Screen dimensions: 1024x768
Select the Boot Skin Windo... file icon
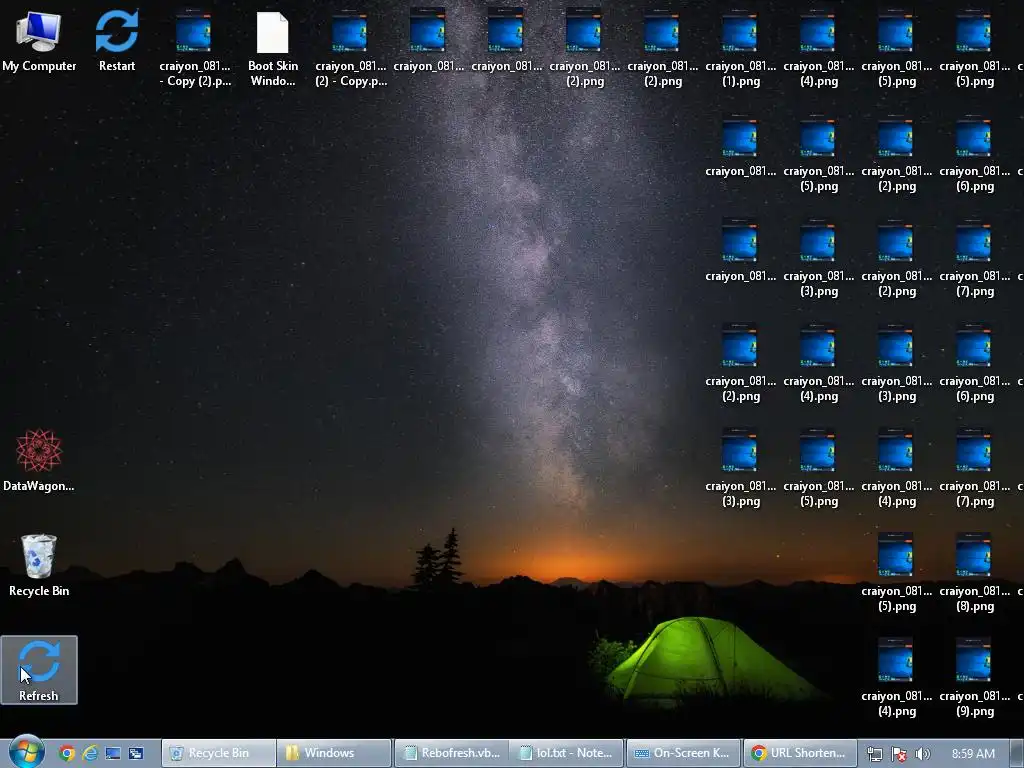coord(273,49)
